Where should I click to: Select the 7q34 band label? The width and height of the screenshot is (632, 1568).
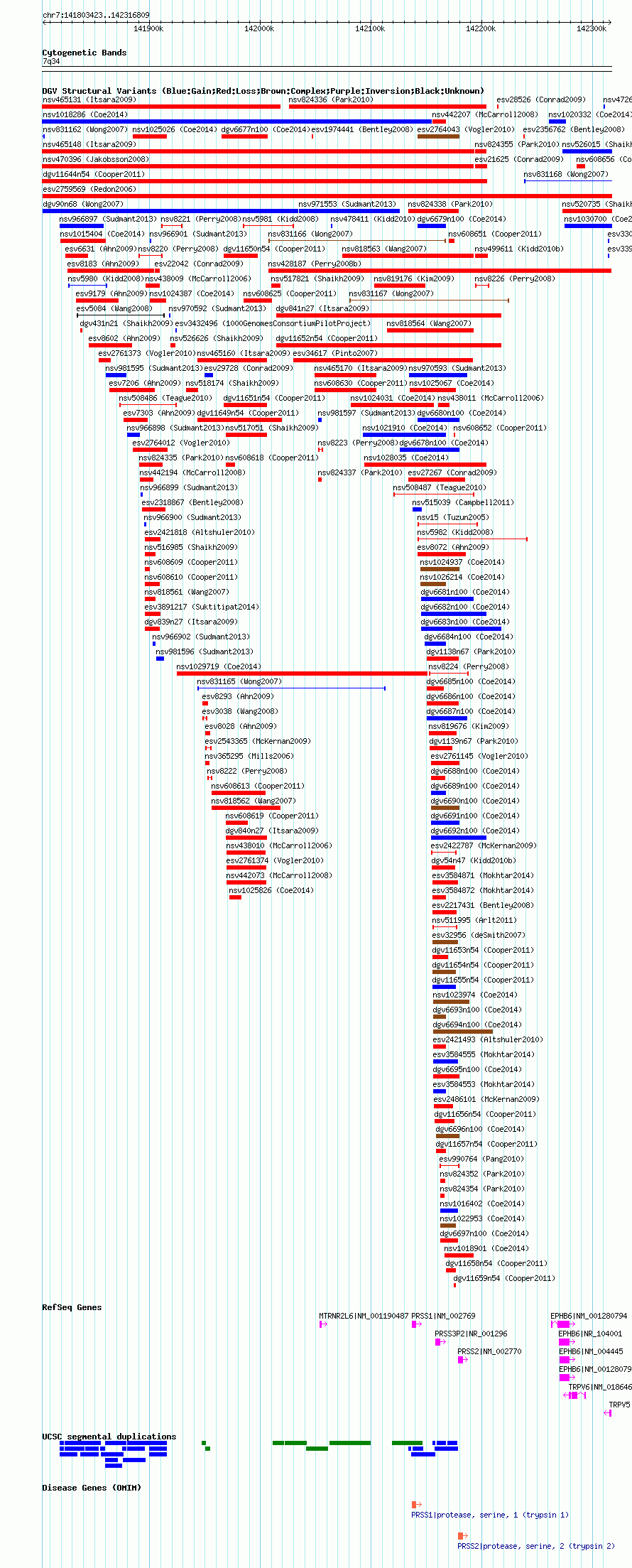click(x=51, y=62)
